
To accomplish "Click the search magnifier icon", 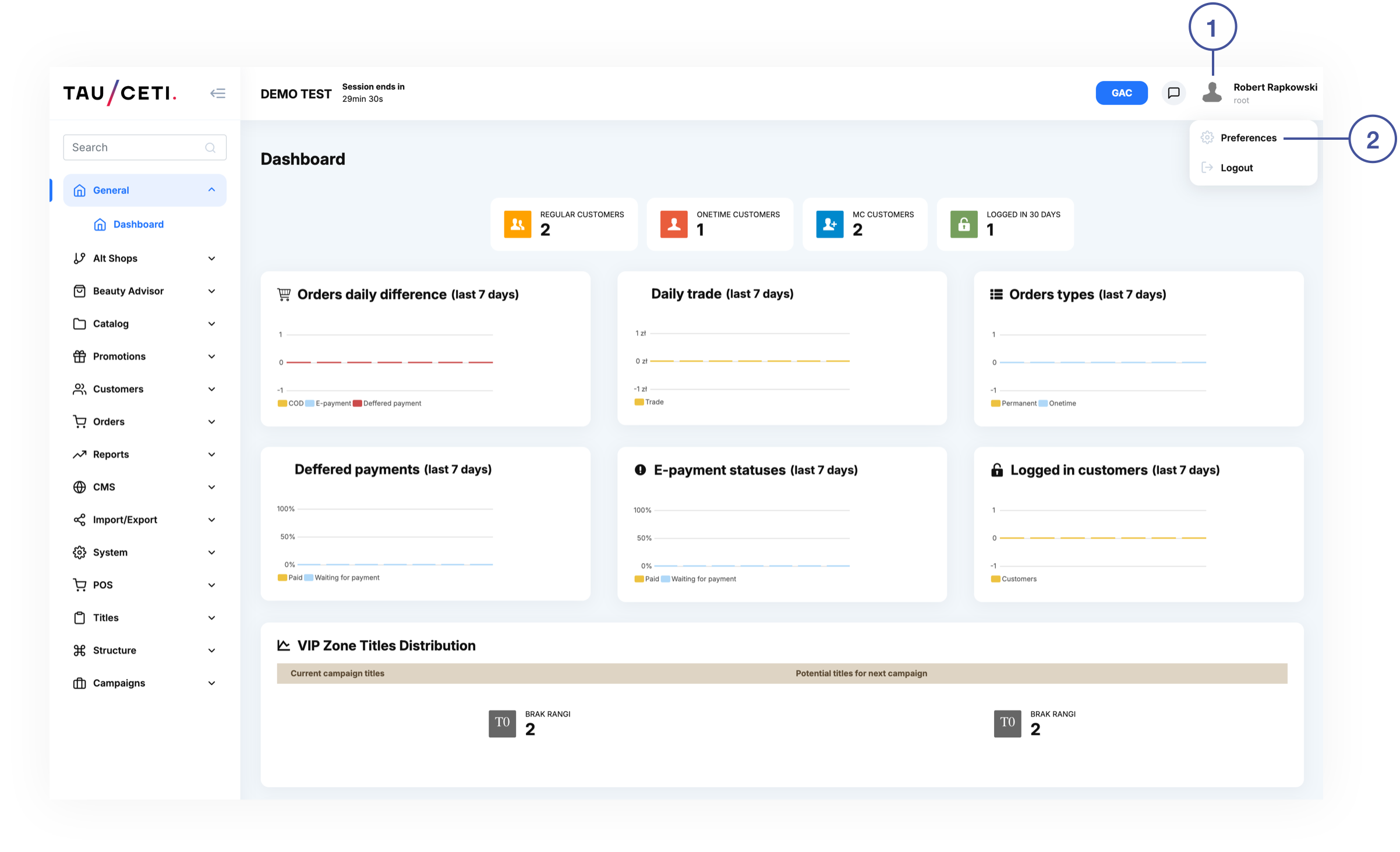I will point(210,148).
